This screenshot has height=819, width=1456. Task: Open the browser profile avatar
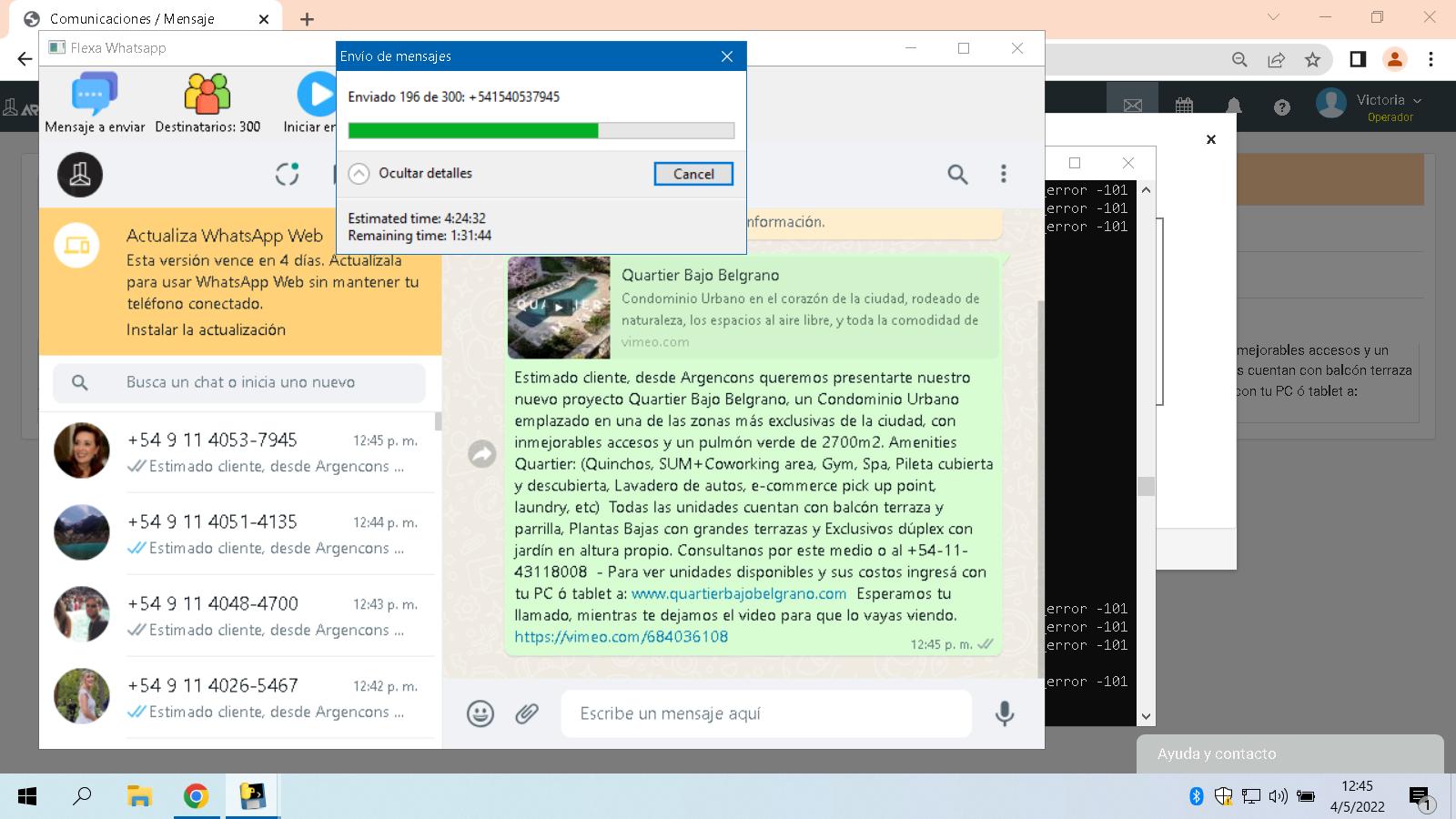(x=1394, y=59)
